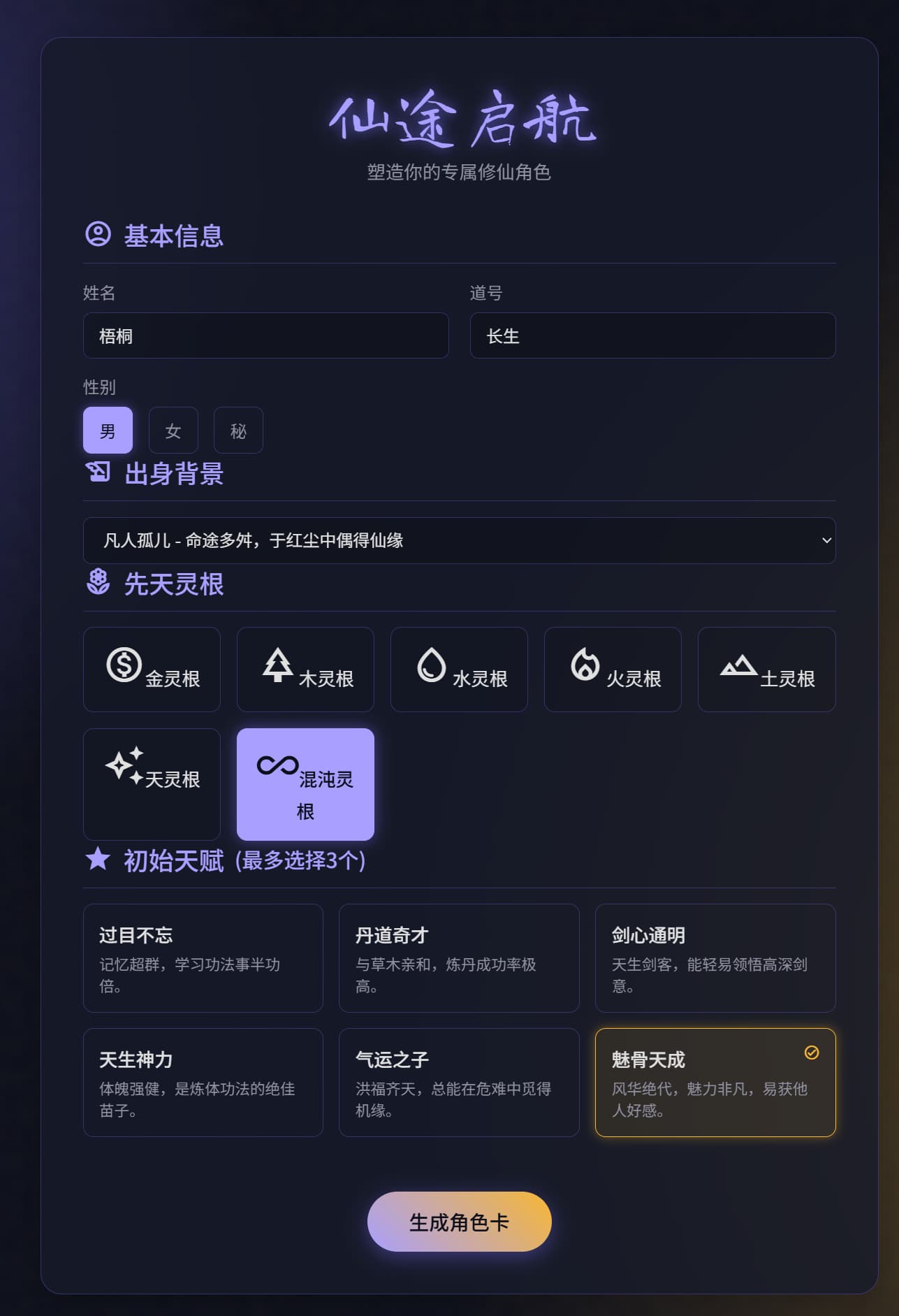899x1316 pixels.
Task: Select the 金灵根 coin icon
Action: [x=124, y=664]
